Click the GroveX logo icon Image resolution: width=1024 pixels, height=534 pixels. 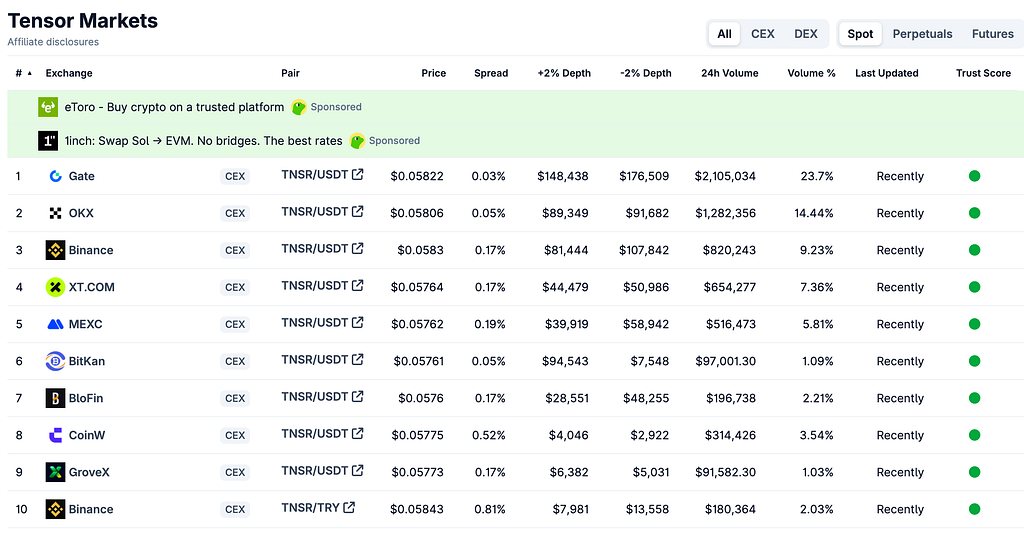click(x=56, y=472)
